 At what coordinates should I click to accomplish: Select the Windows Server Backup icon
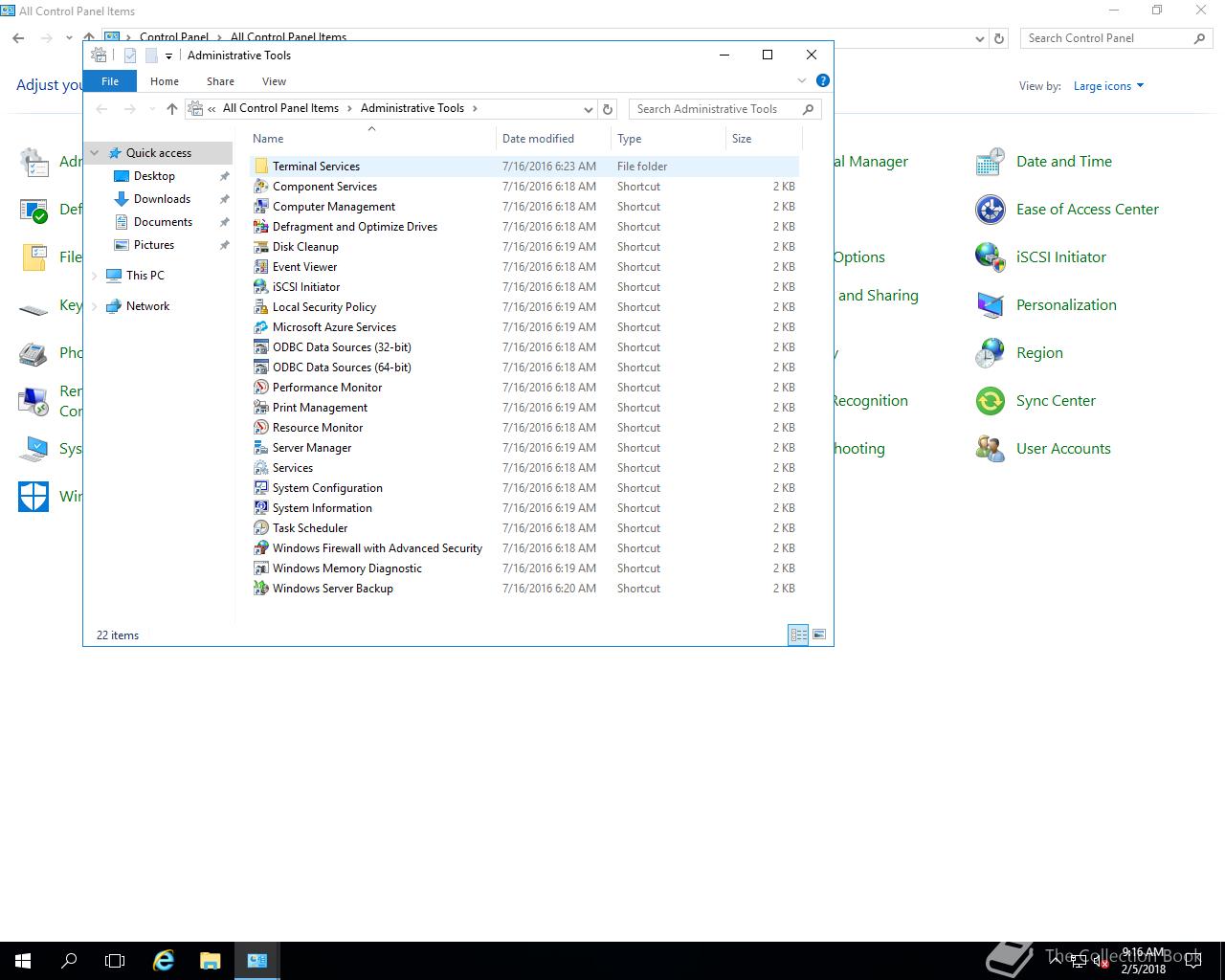(260, 589)
